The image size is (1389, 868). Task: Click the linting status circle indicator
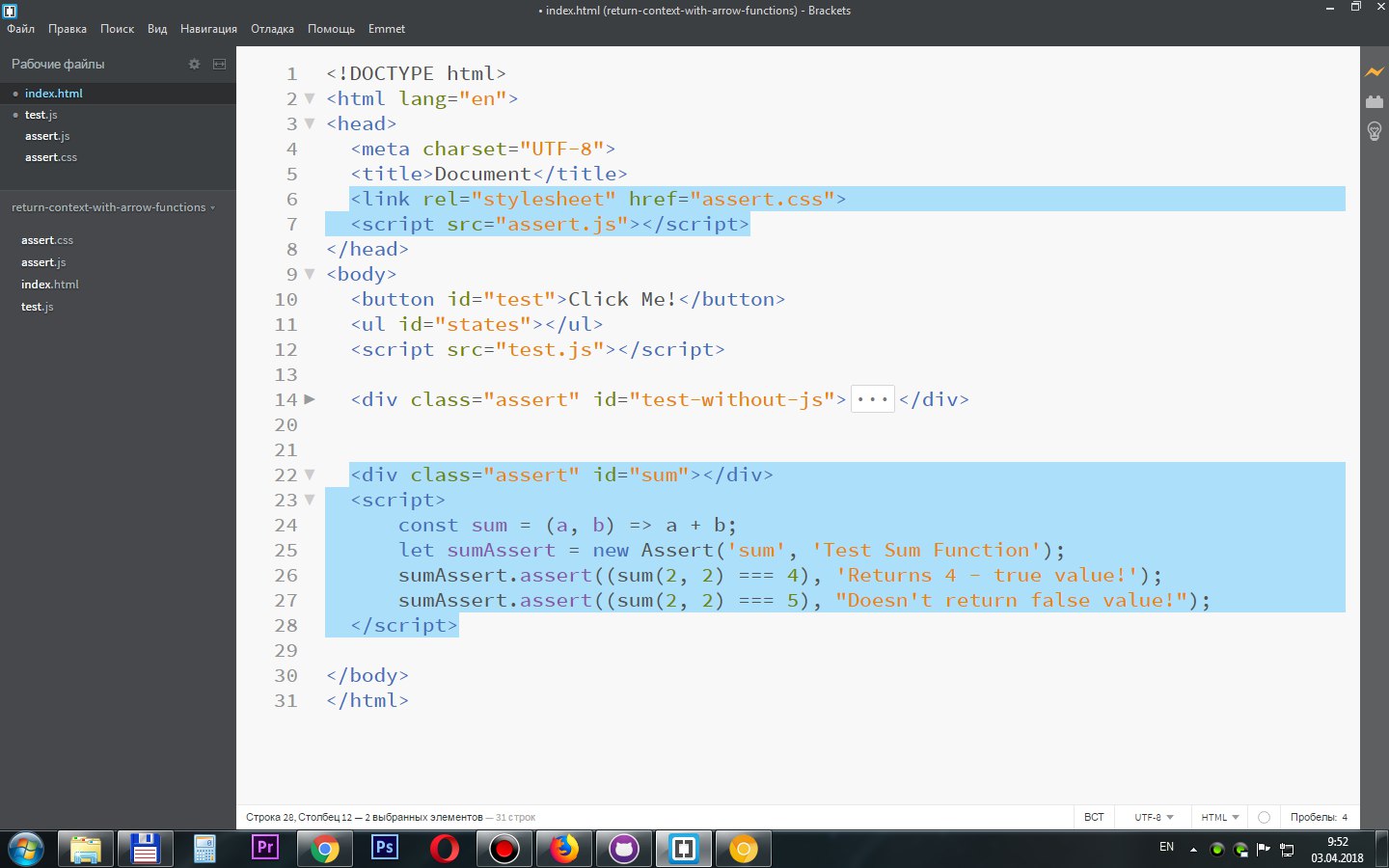1264,817
